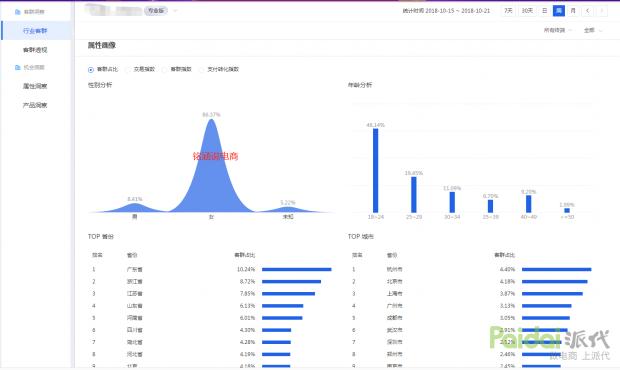Click 客群占比 column header in province table
The width and height of the screenshot is (620, 370).
tap(245, 255)
